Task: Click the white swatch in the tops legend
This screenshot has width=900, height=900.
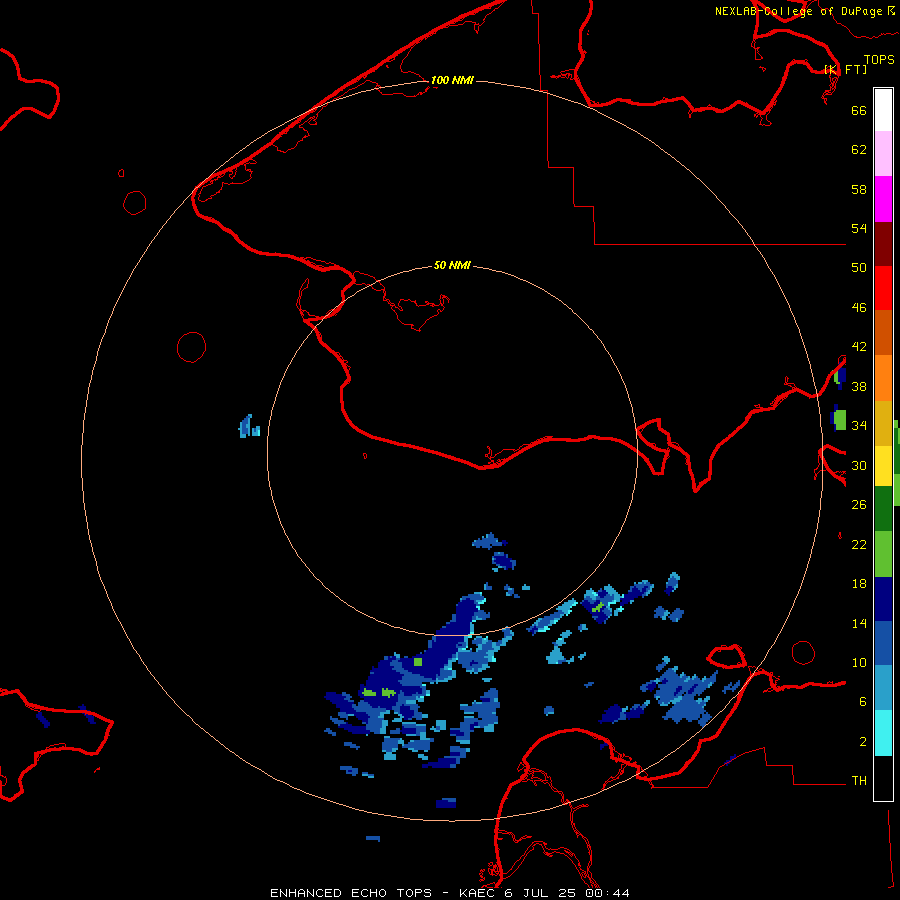Action: coord(883,110)
